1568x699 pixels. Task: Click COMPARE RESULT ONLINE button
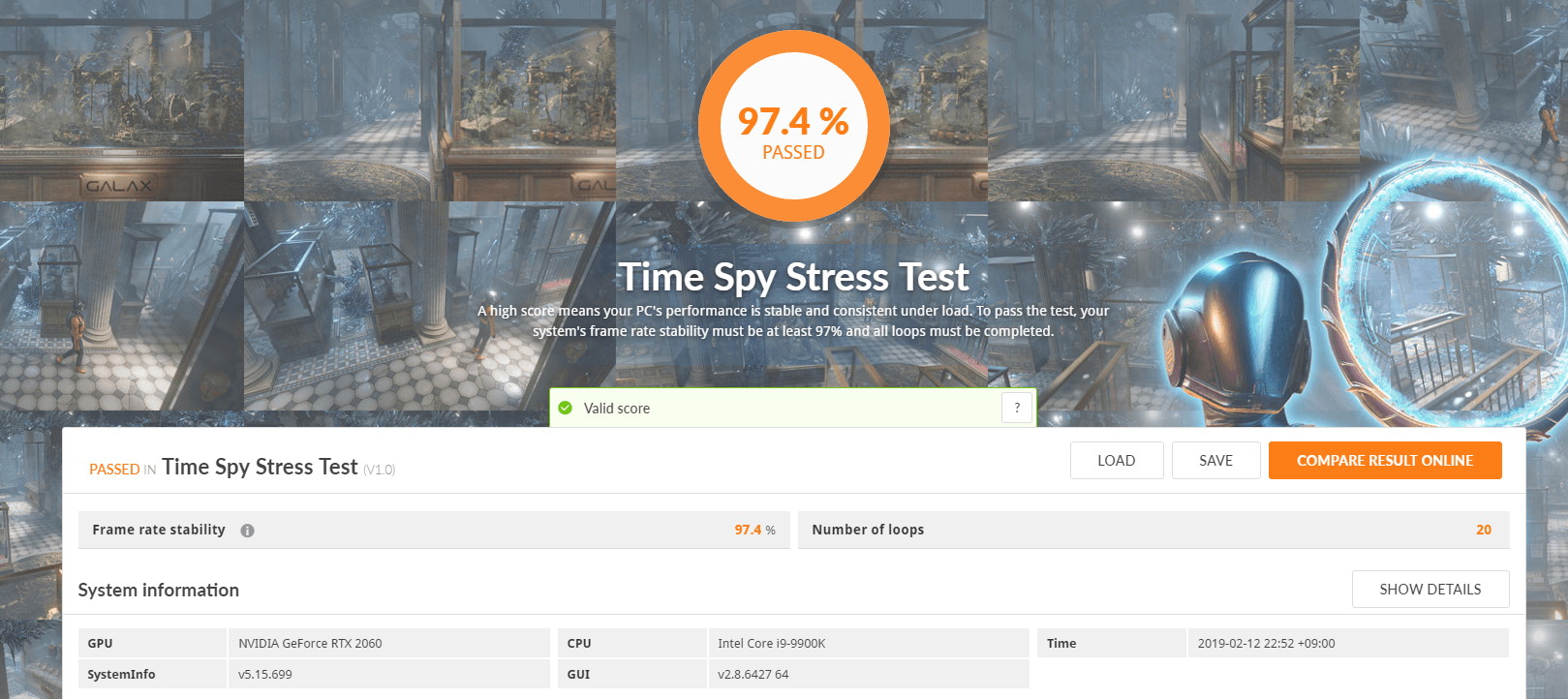[x=1385, y=461]
